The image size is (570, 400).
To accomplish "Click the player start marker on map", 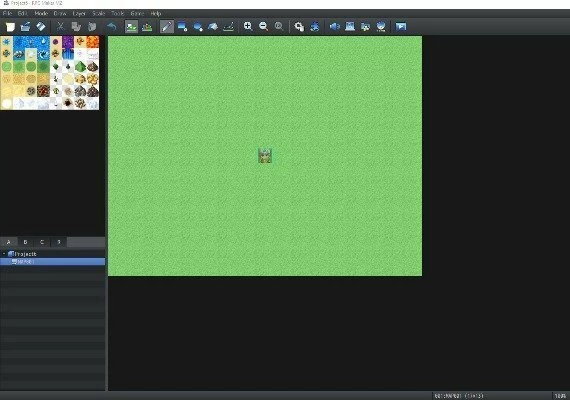I will (x=265, y=156).
